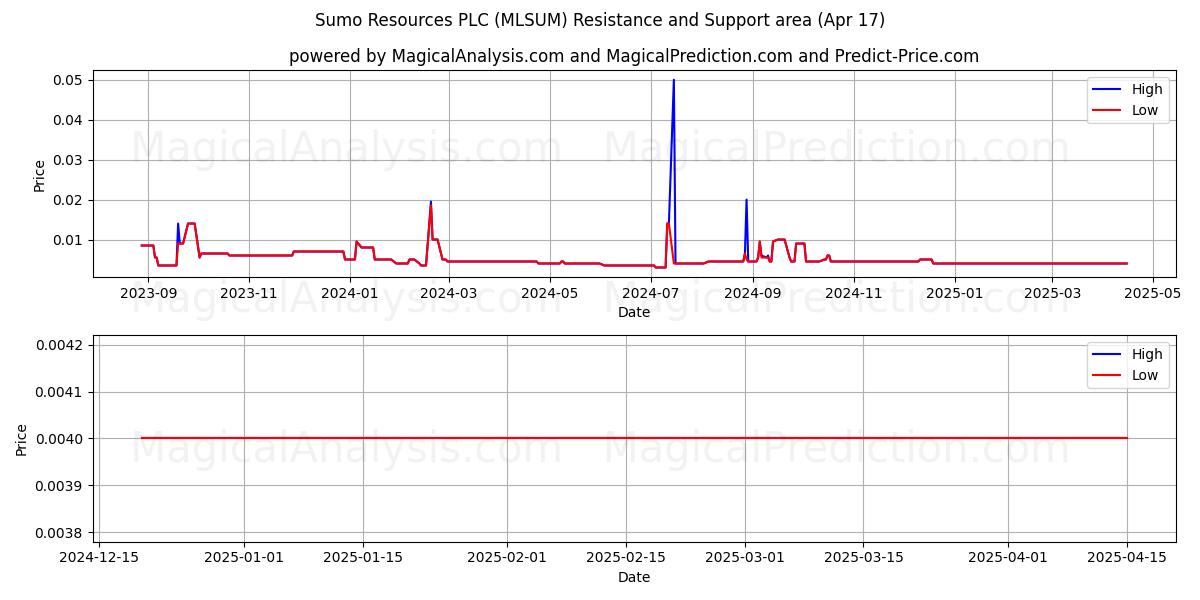Click the 2025-03-15 date tick label

pyautogui.click(x=864, y=558)
